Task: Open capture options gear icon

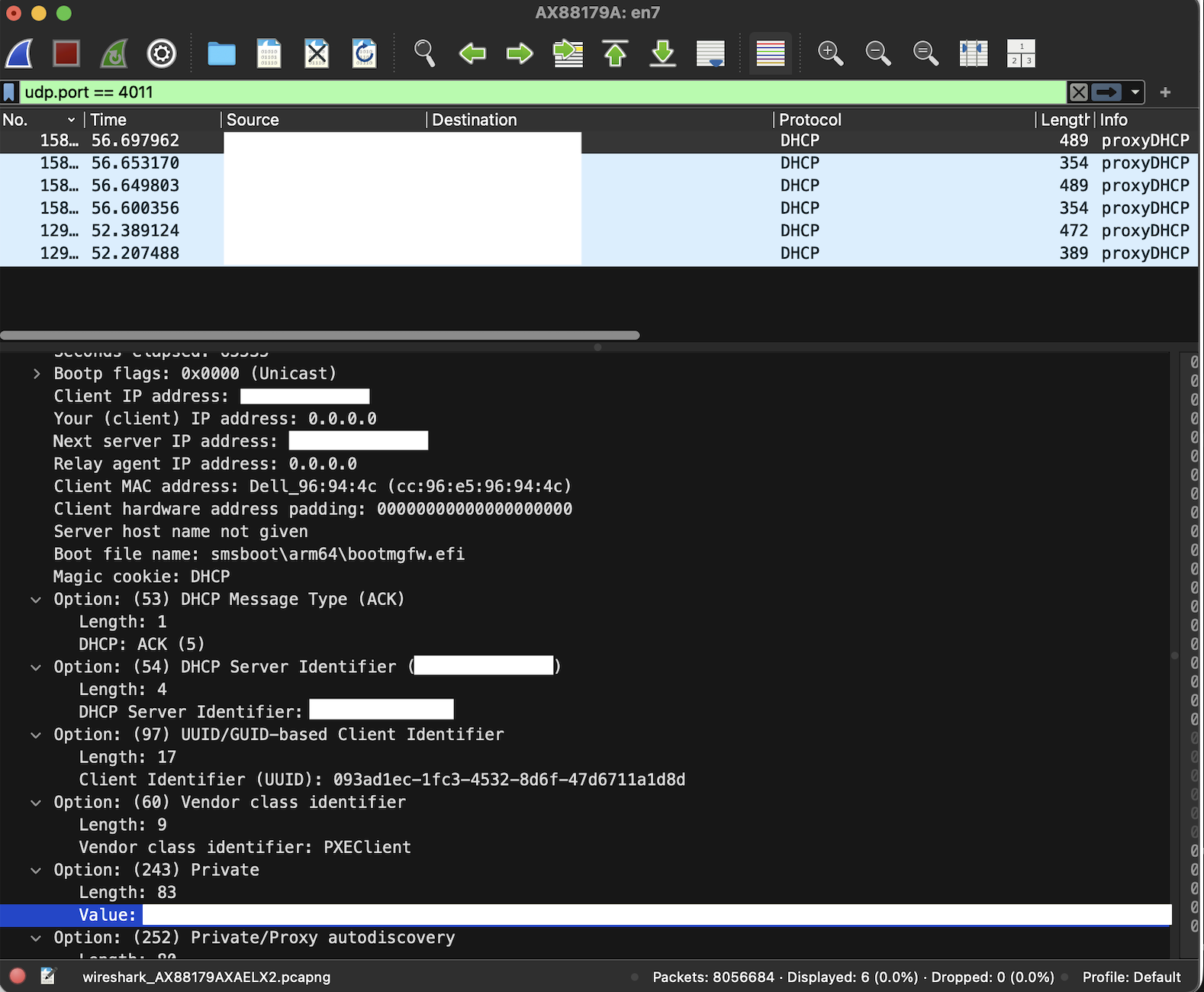Action: (x=161, y=53)
